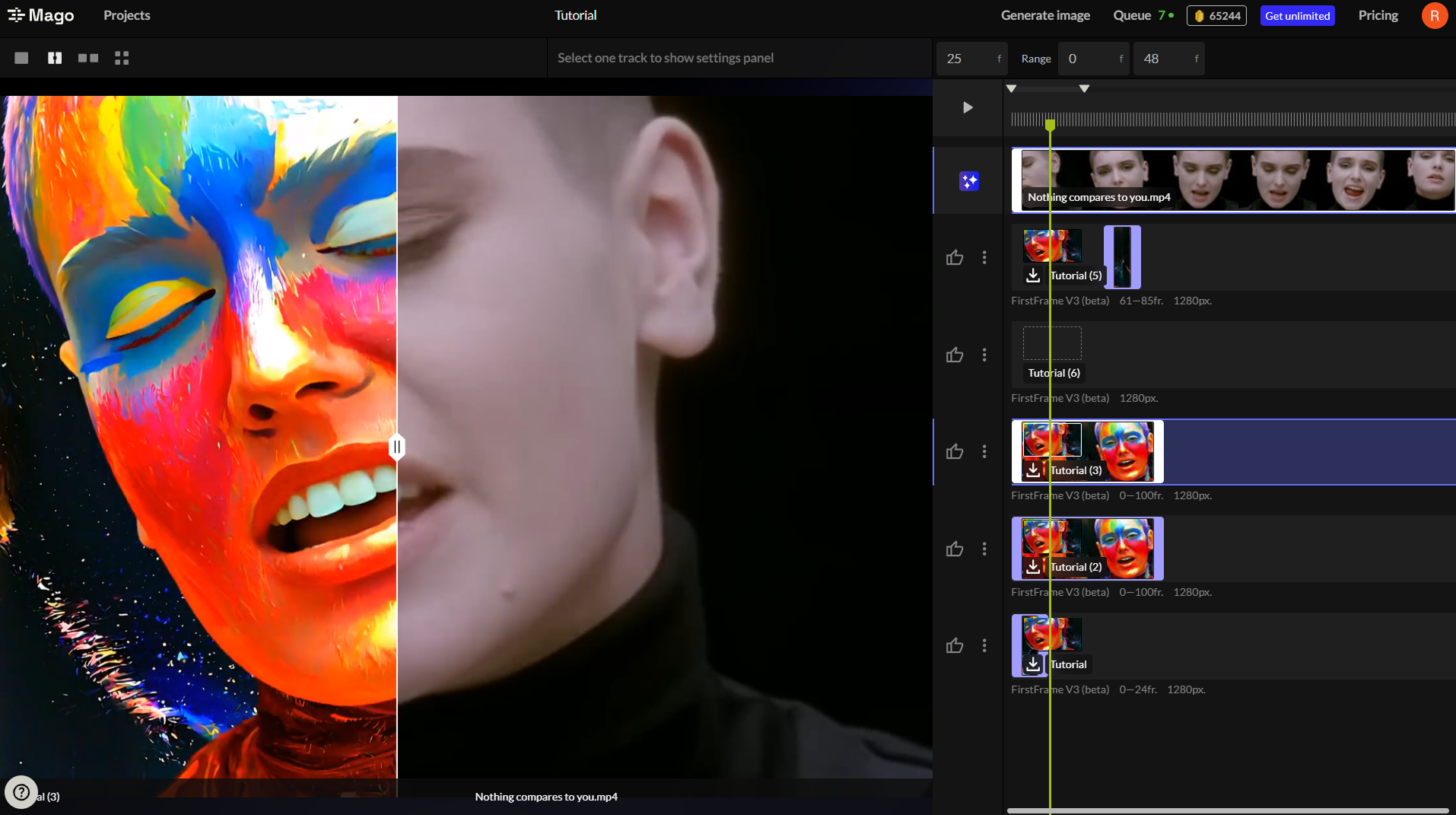Click the Tutorial (2) label

coord(1076,567)
